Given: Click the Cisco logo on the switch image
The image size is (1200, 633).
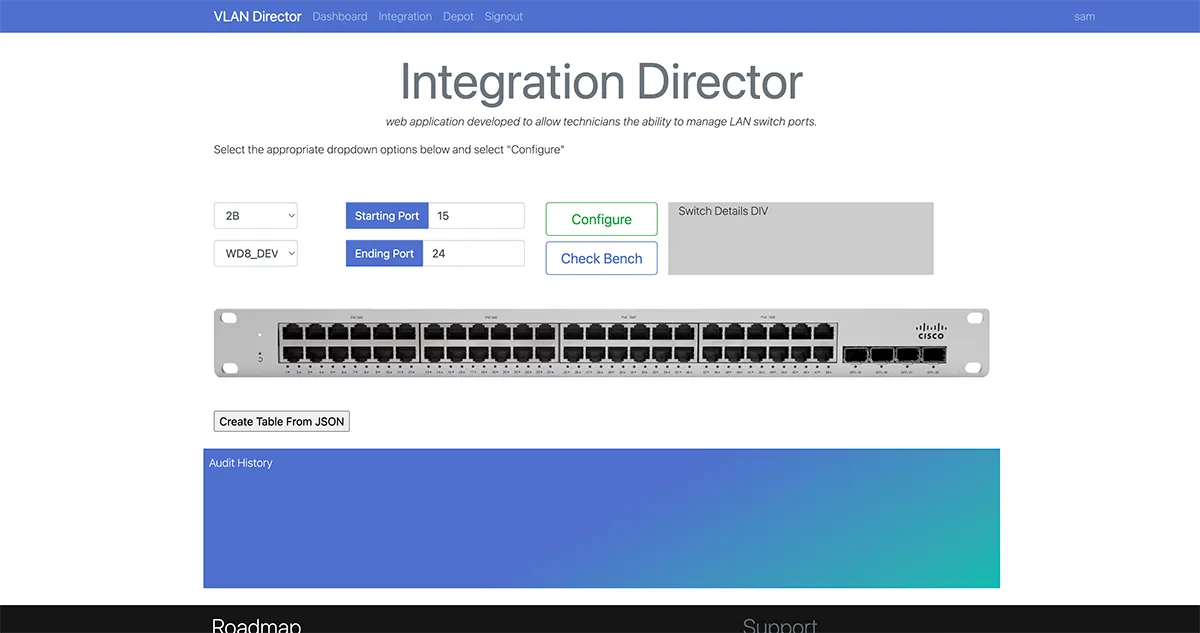Looking at the screenshot, I should point(933,331).
